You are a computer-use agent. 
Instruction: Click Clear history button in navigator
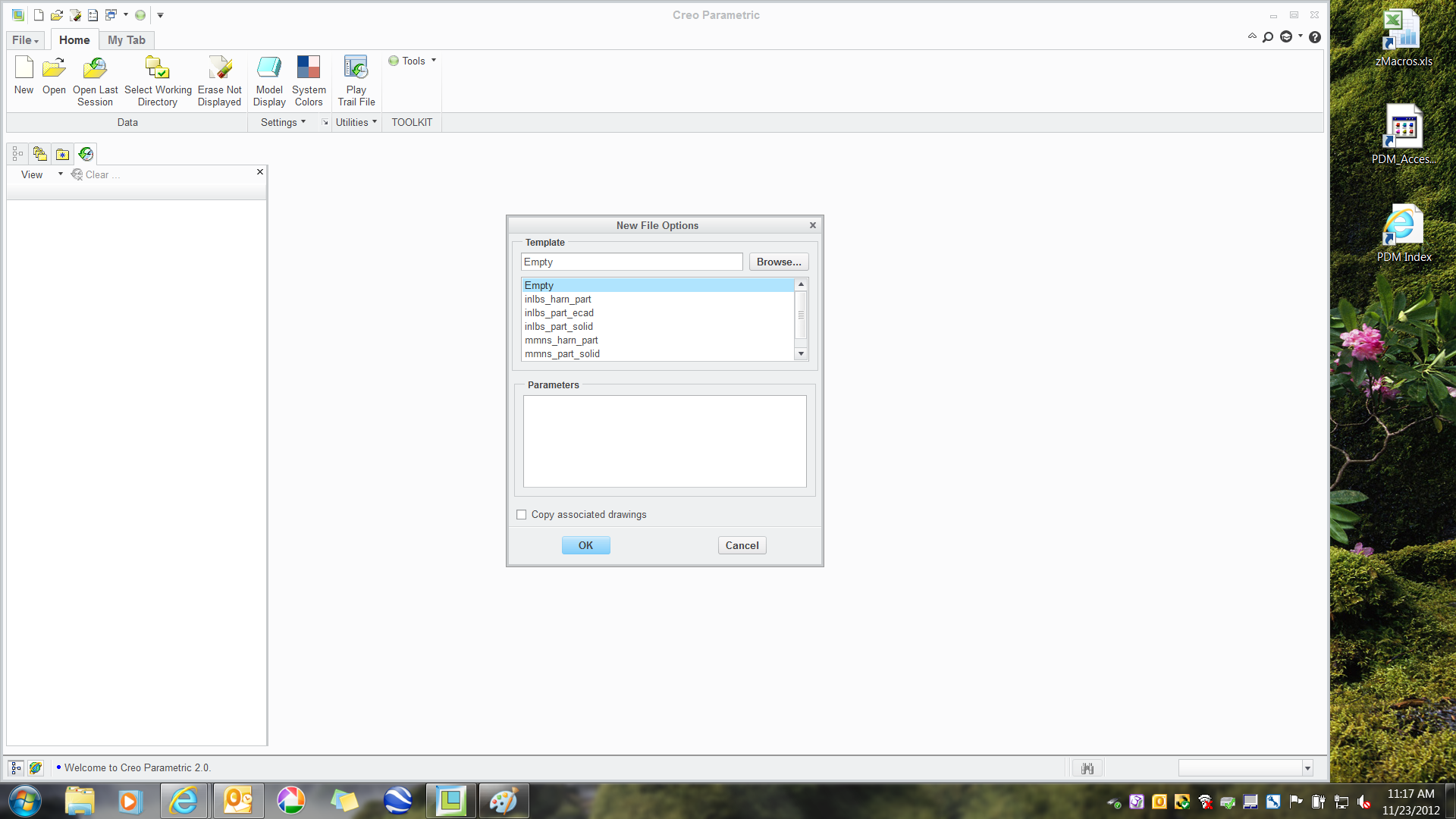[x=96, y=174]
